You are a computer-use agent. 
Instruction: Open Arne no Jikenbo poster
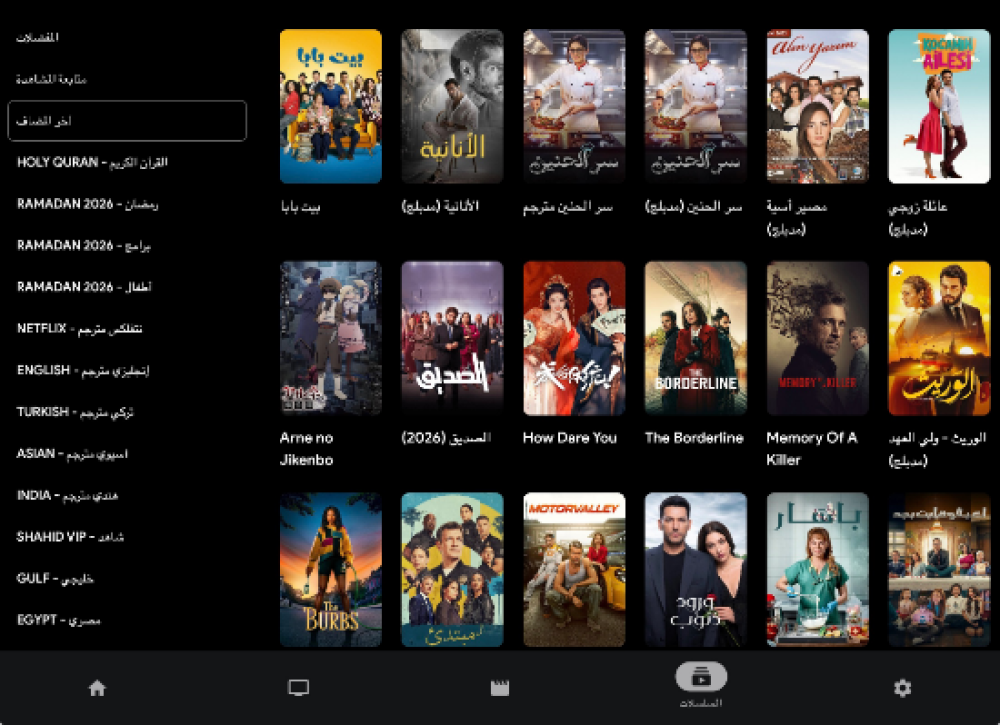tap(330, 338)
